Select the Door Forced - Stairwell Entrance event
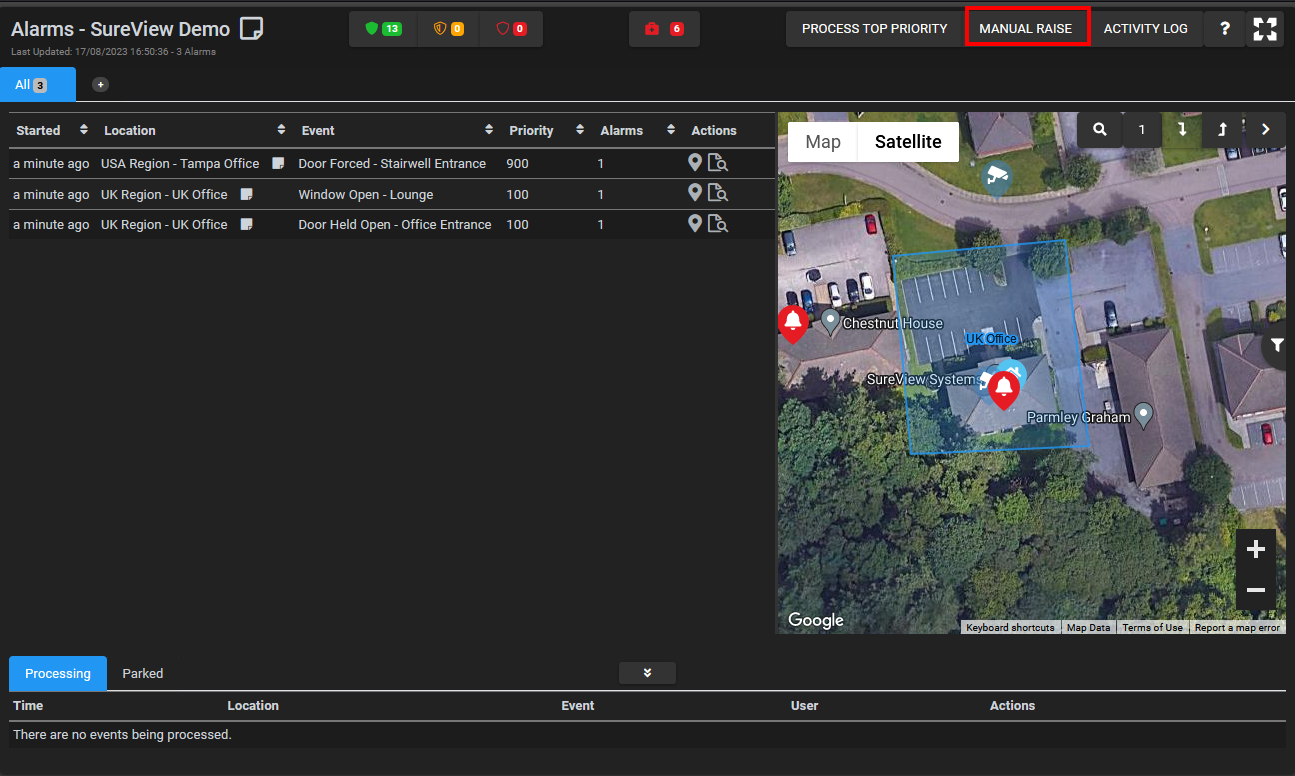The image size is (1295, 776). click(x=392, y=163)
